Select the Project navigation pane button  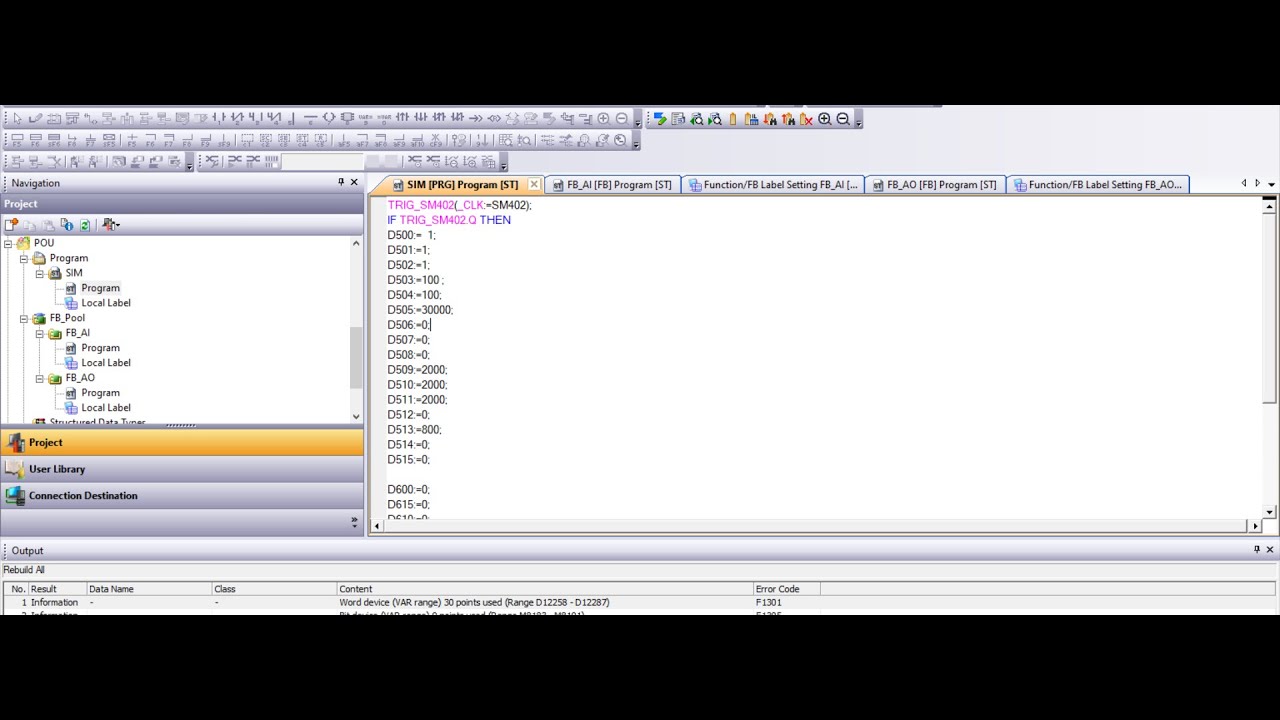(x=182, y=443)
